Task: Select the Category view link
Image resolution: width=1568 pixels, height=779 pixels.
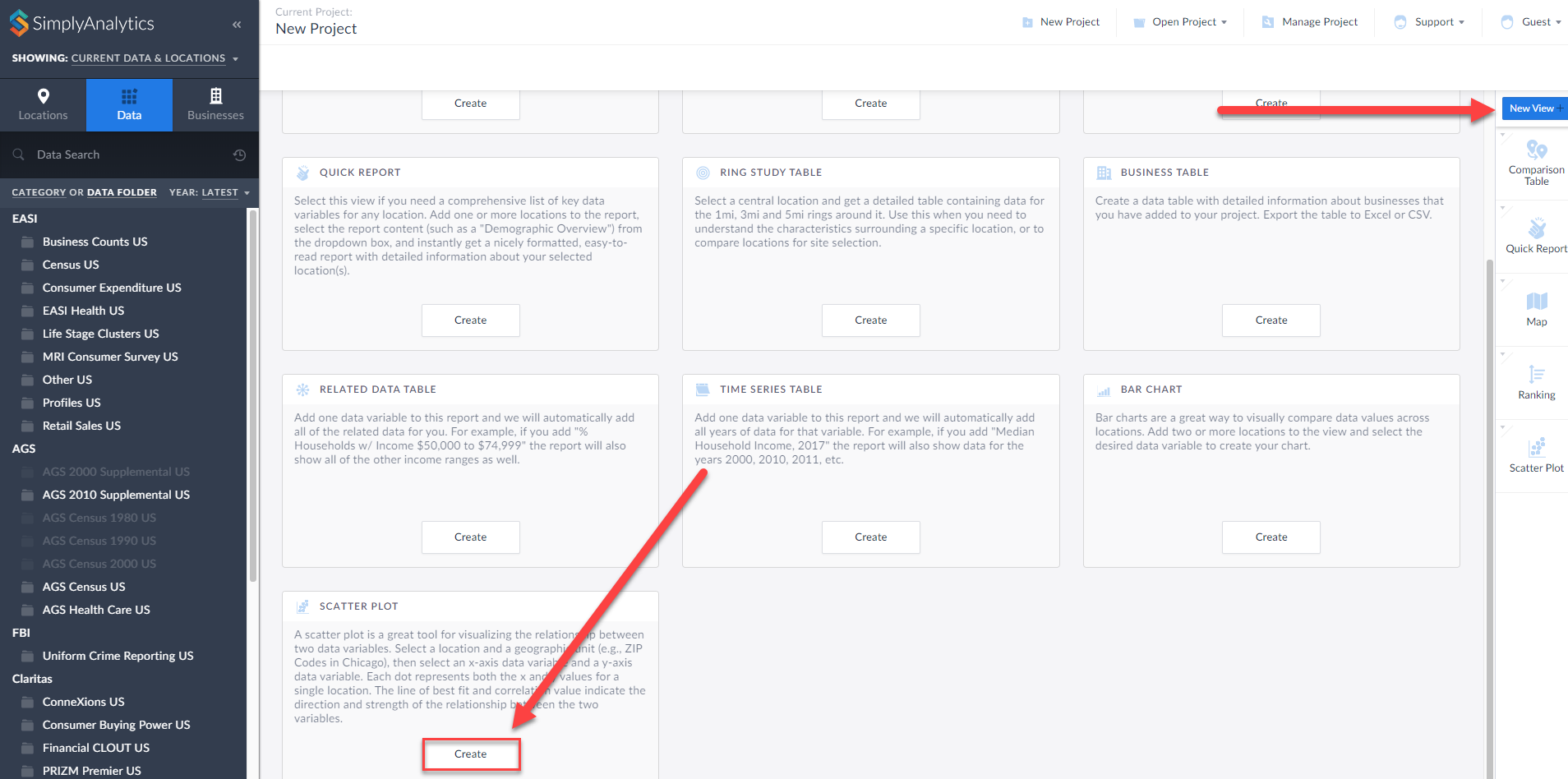Action: 39,192
